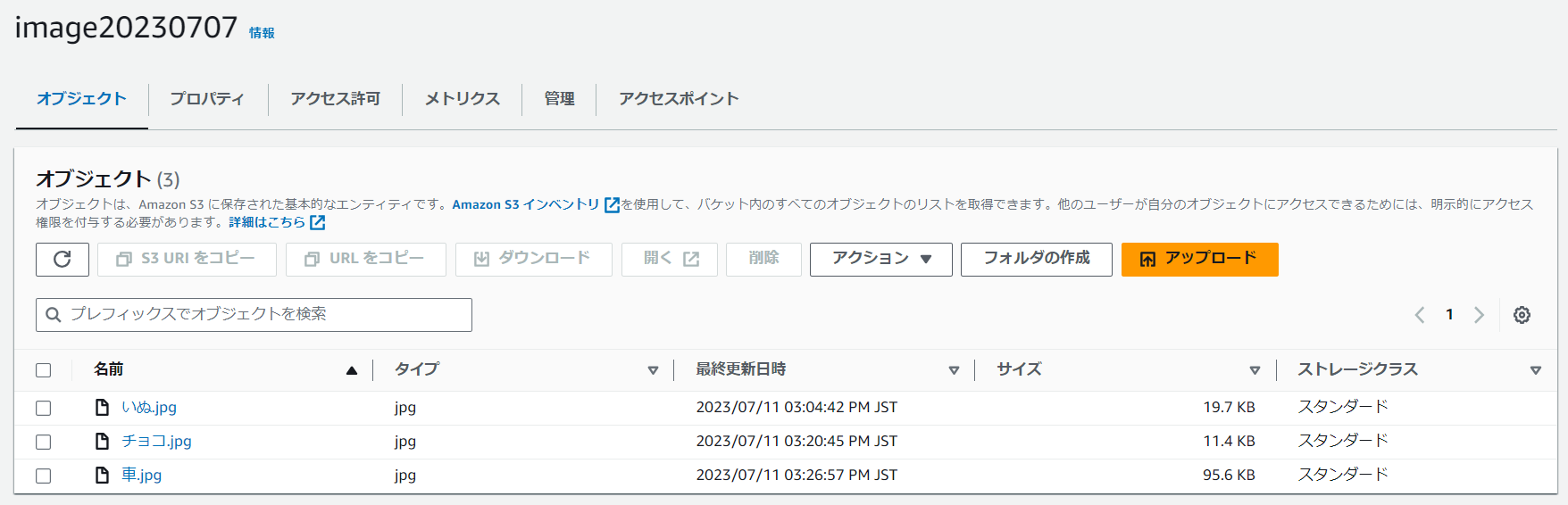Open the Amazon S3 インベントリ link
1568x505 pixels.
(x=526, y=205)
